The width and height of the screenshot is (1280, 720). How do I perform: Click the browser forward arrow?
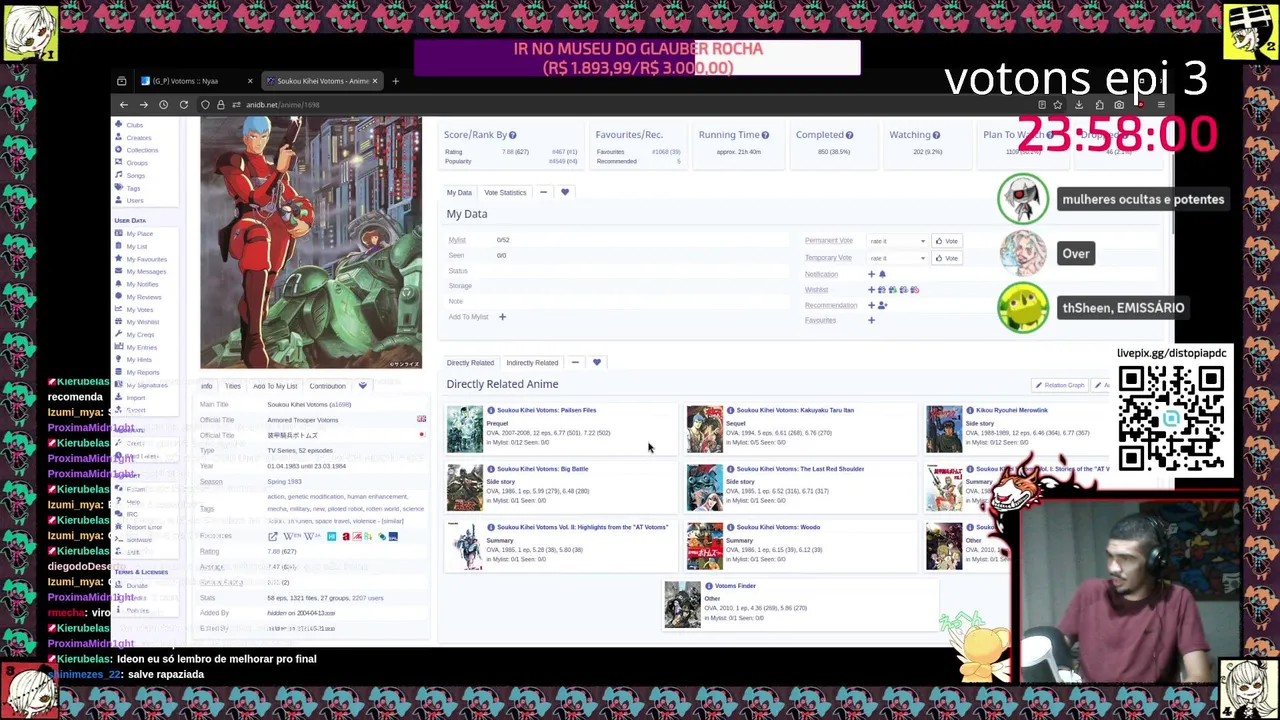point(144,105)
